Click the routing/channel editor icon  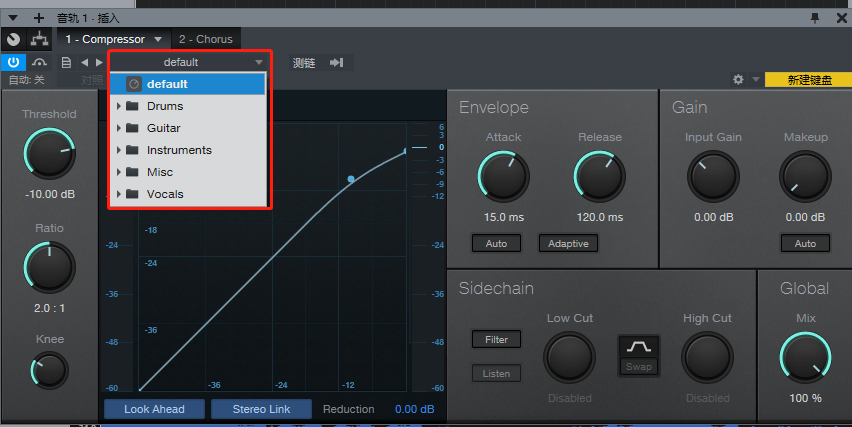coord(40,39)
